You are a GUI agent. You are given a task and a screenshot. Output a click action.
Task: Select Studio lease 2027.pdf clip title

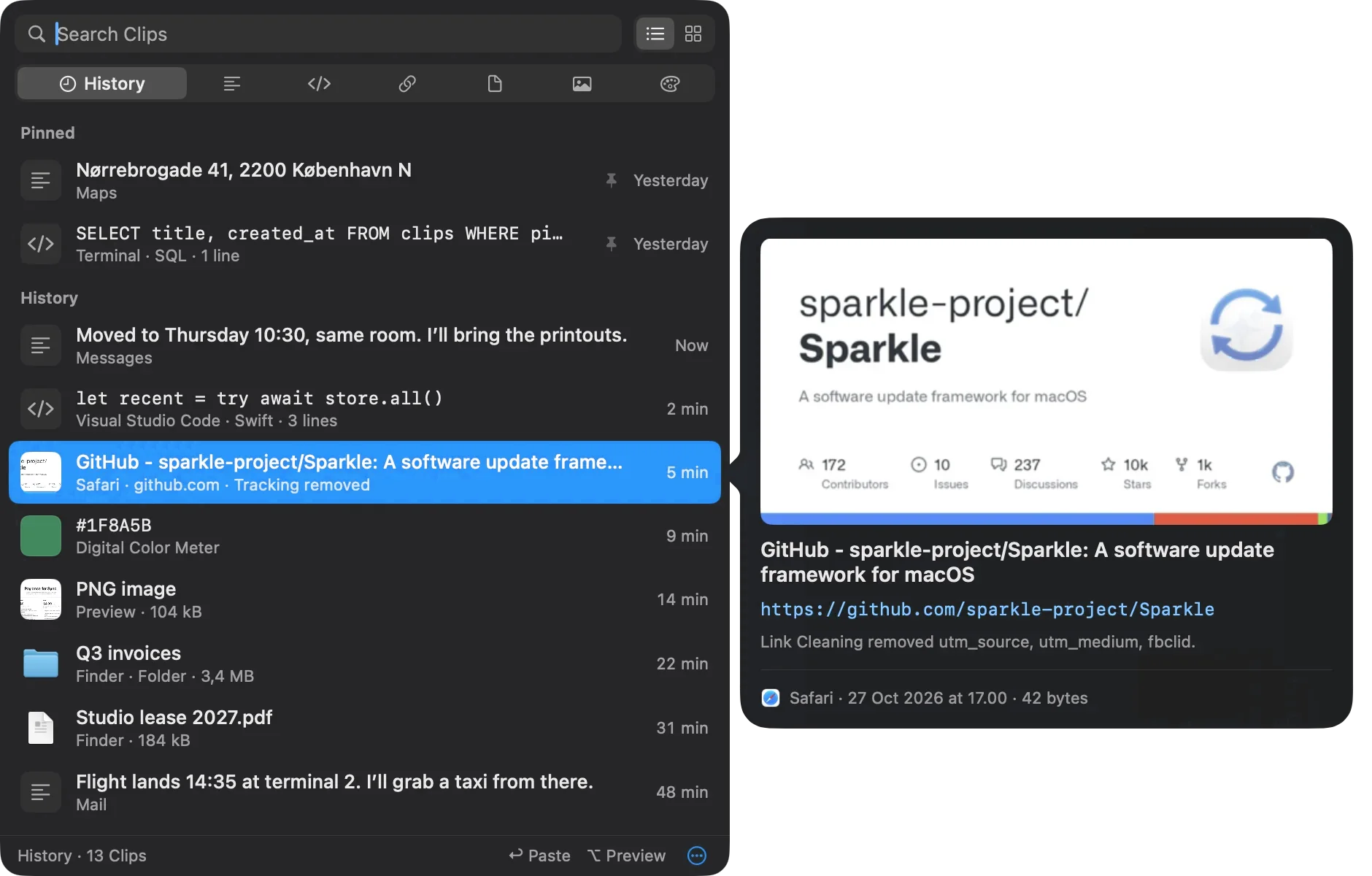(174, 717)
